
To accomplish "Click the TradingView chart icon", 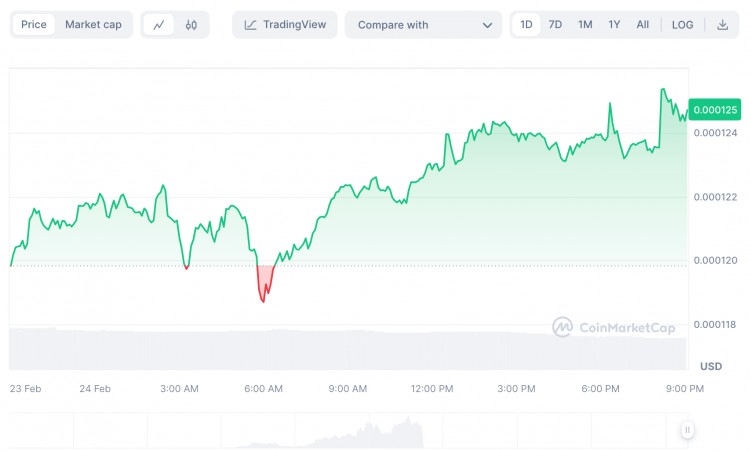I will (251, 25).
